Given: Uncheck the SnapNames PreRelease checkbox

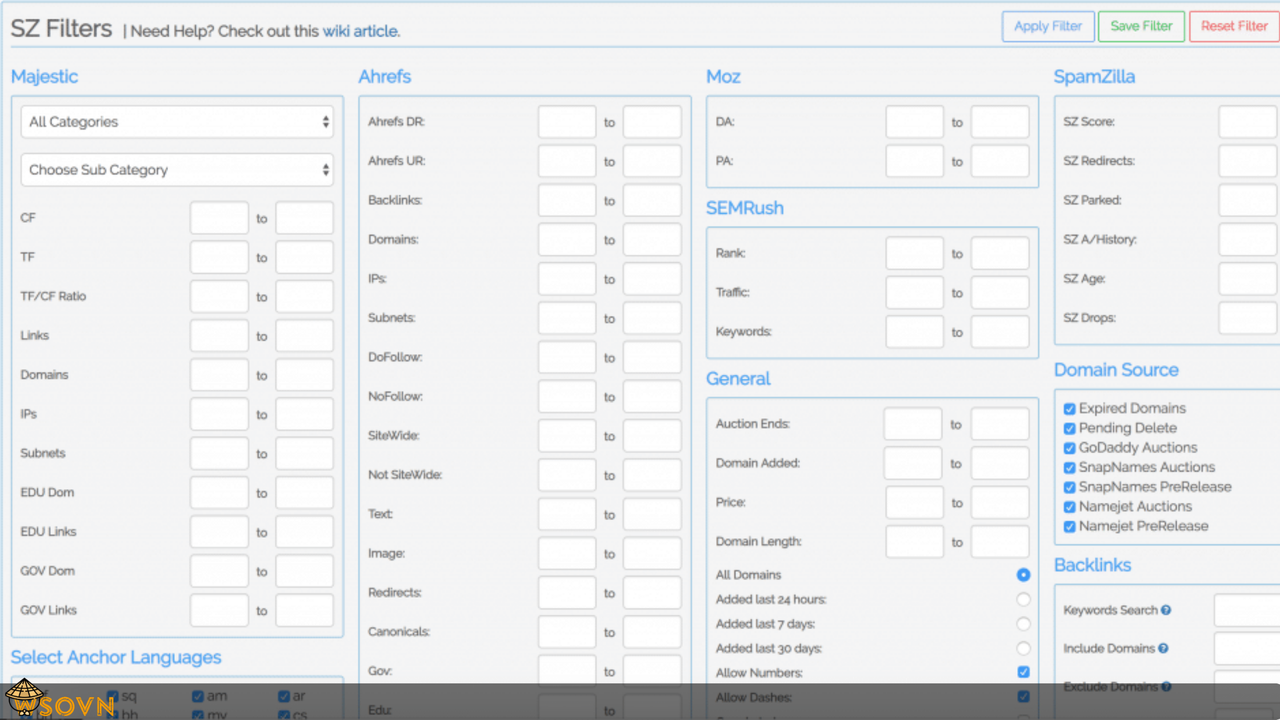Looking at the screenshot, I should (x=1070, y=487).
